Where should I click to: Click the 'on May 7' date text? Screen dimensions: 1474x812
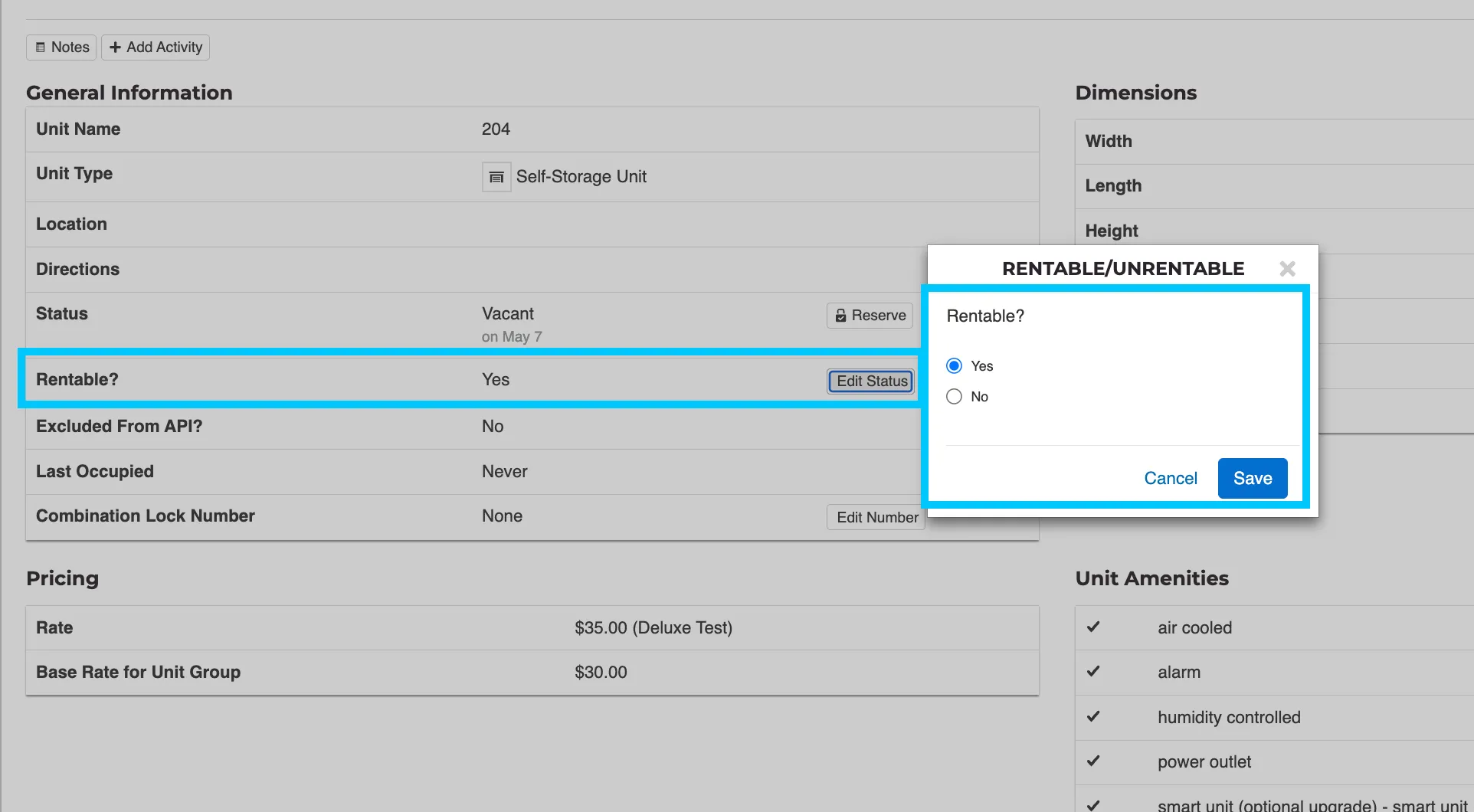click(x=512, y=337)
